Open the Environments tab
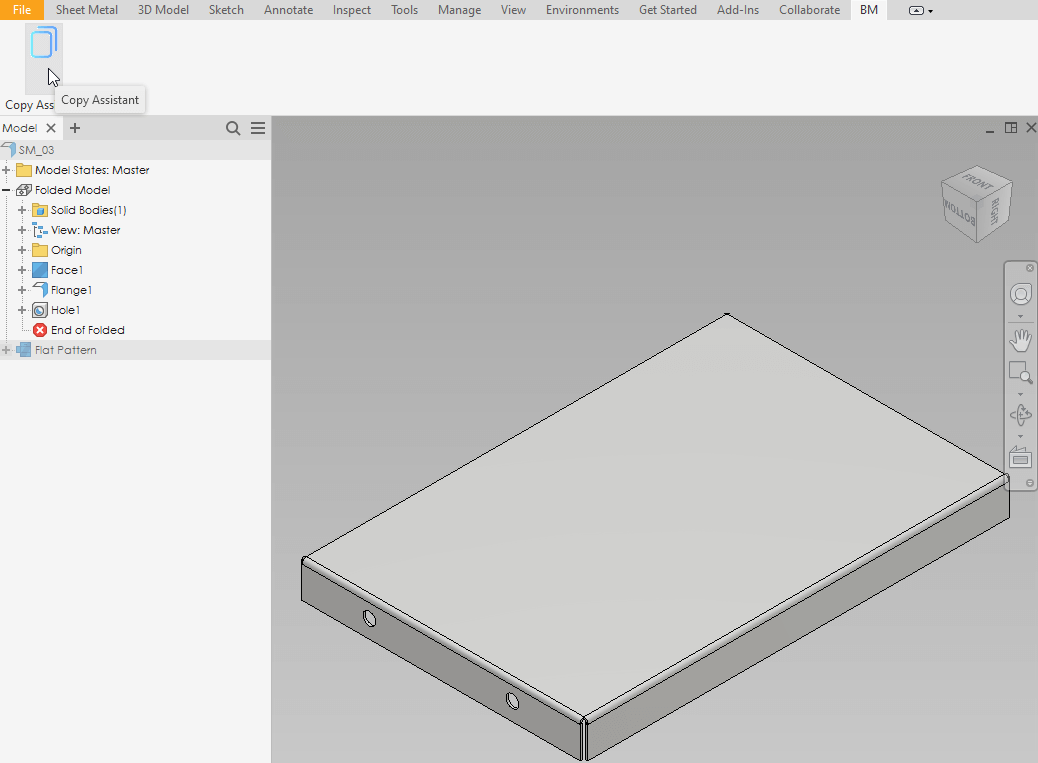This screenshot has width=1038, height=763. click(582, 10)
